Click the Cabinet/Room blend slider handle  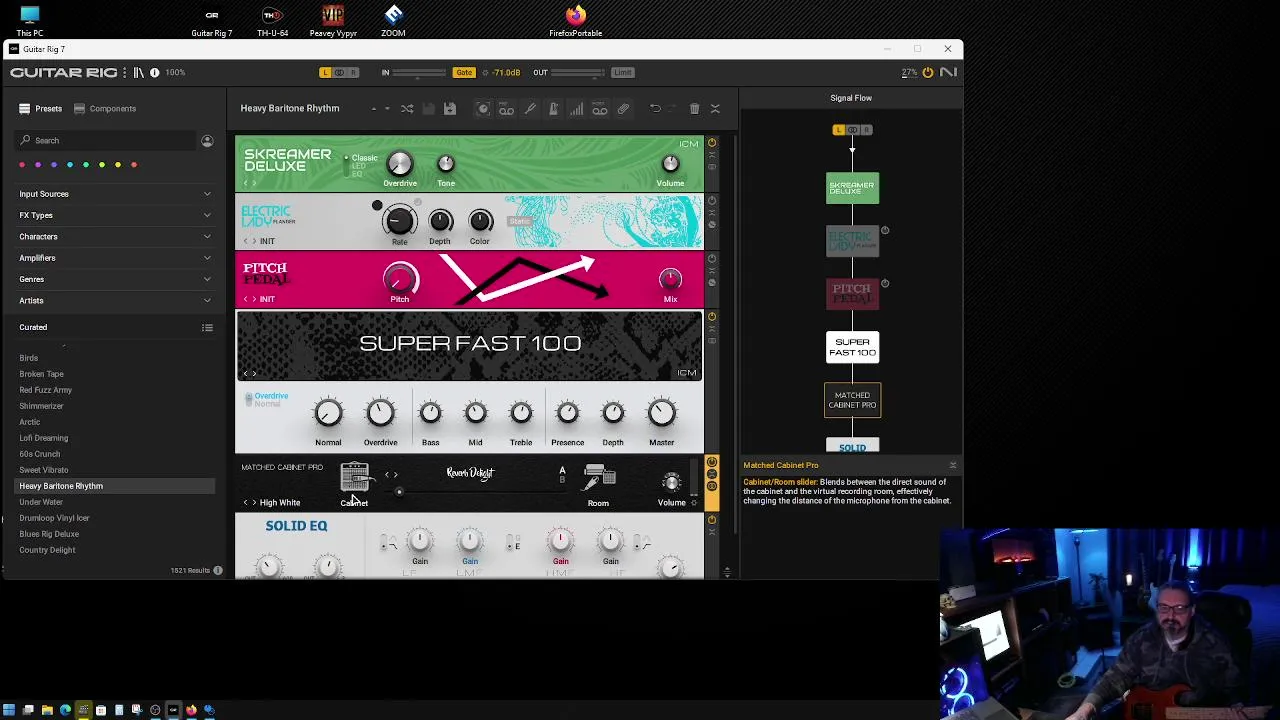399,492
